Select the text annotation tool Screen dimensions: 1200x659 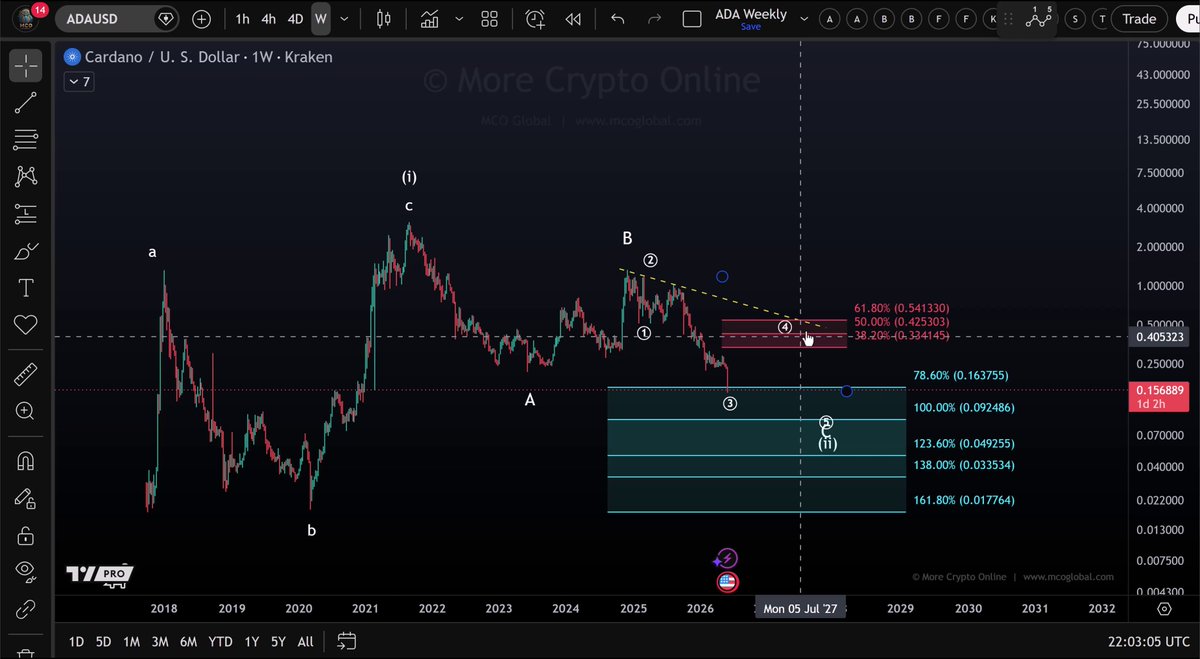coord(25,288)
